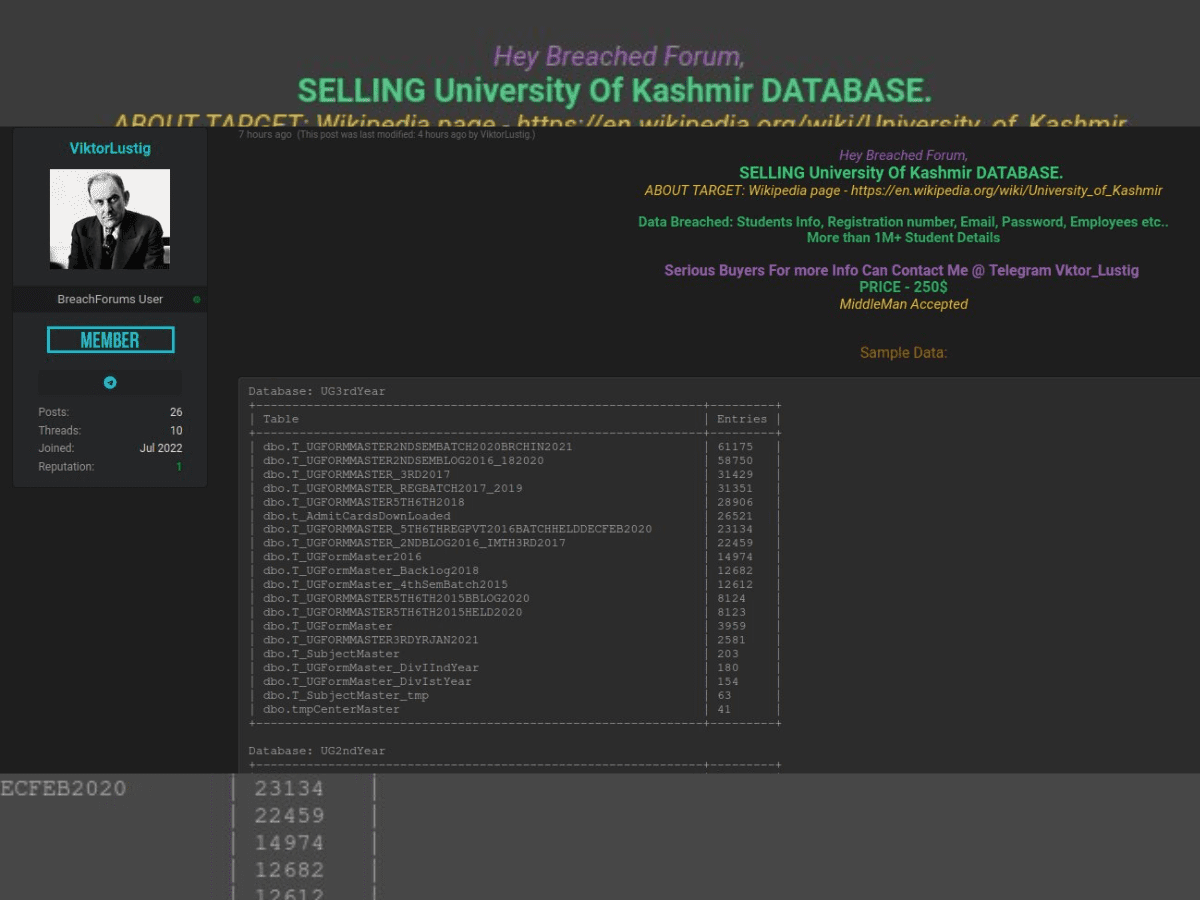Select the dbo.T_SubjectMaster_tmp table row
Image resolution: width=1200 pixels, height=900 pixels.
[x=345, y=695]
